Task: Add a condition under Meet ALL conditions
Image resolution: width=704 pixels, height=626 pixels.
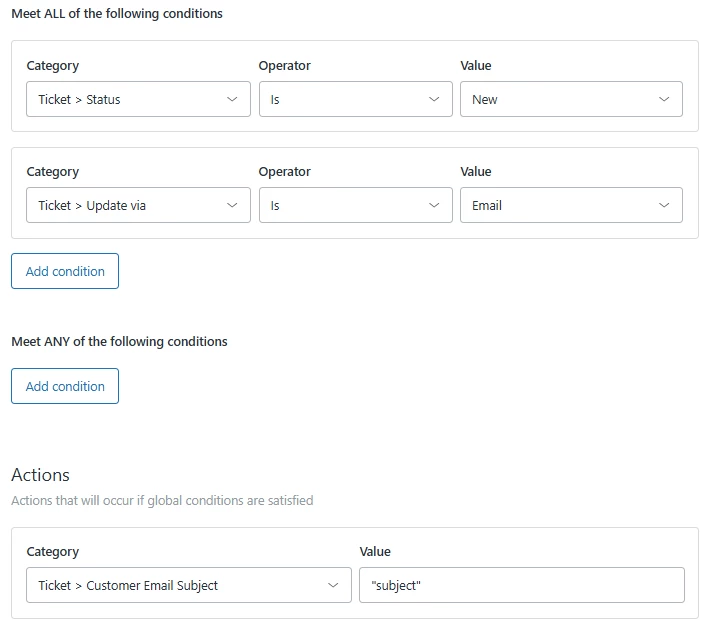Action: [x=65, y=271]
